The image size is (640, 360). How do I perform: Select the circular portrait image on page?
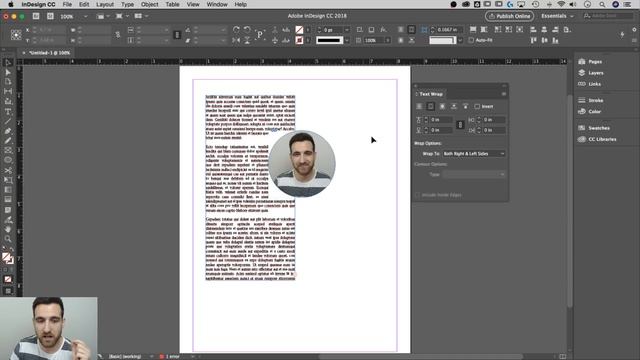302,164
